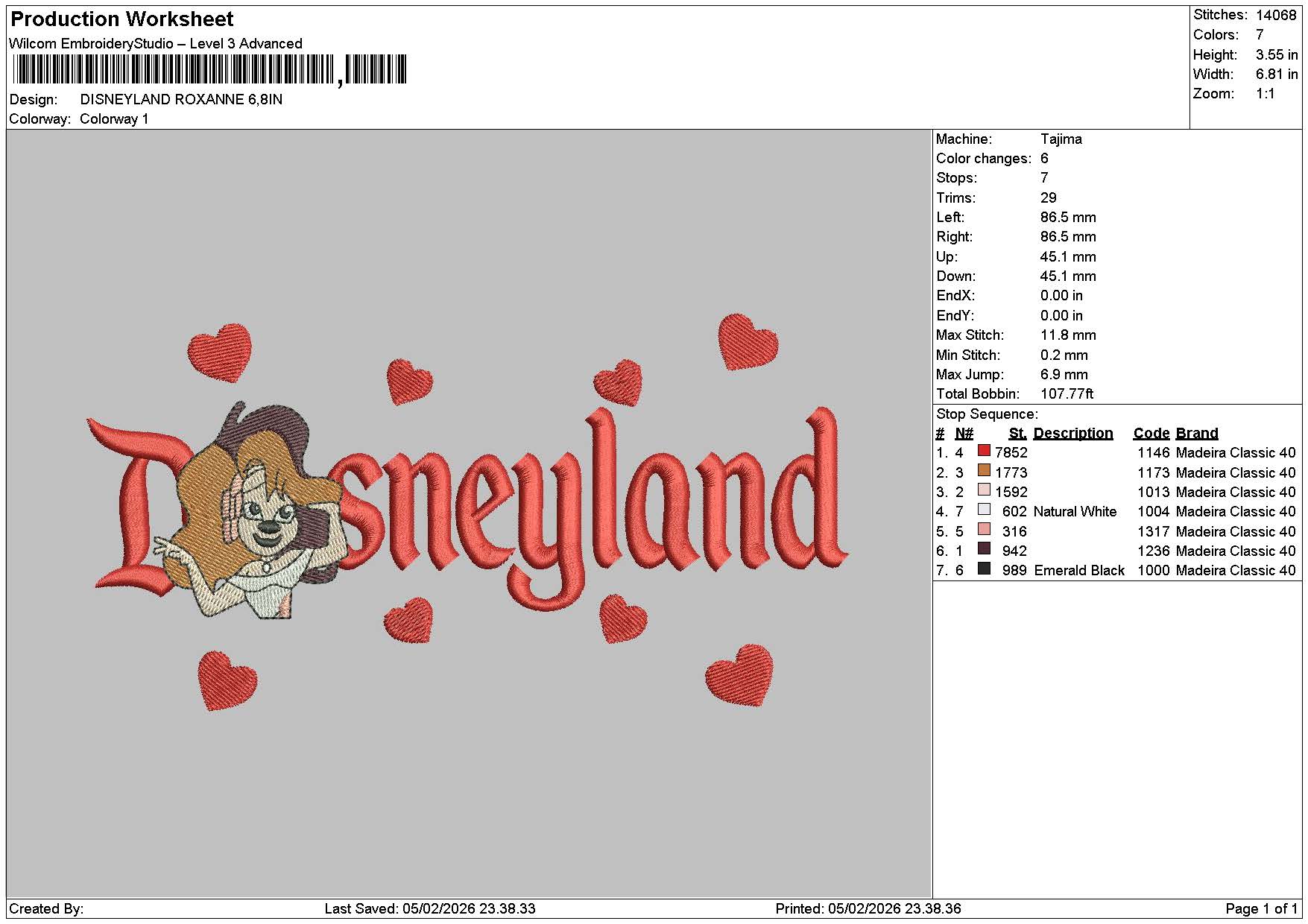Click the Wilcom EmbroideryStudio Level 3 Advanced text
Screen dimensions: 1308x924
[x=156, y=44]
